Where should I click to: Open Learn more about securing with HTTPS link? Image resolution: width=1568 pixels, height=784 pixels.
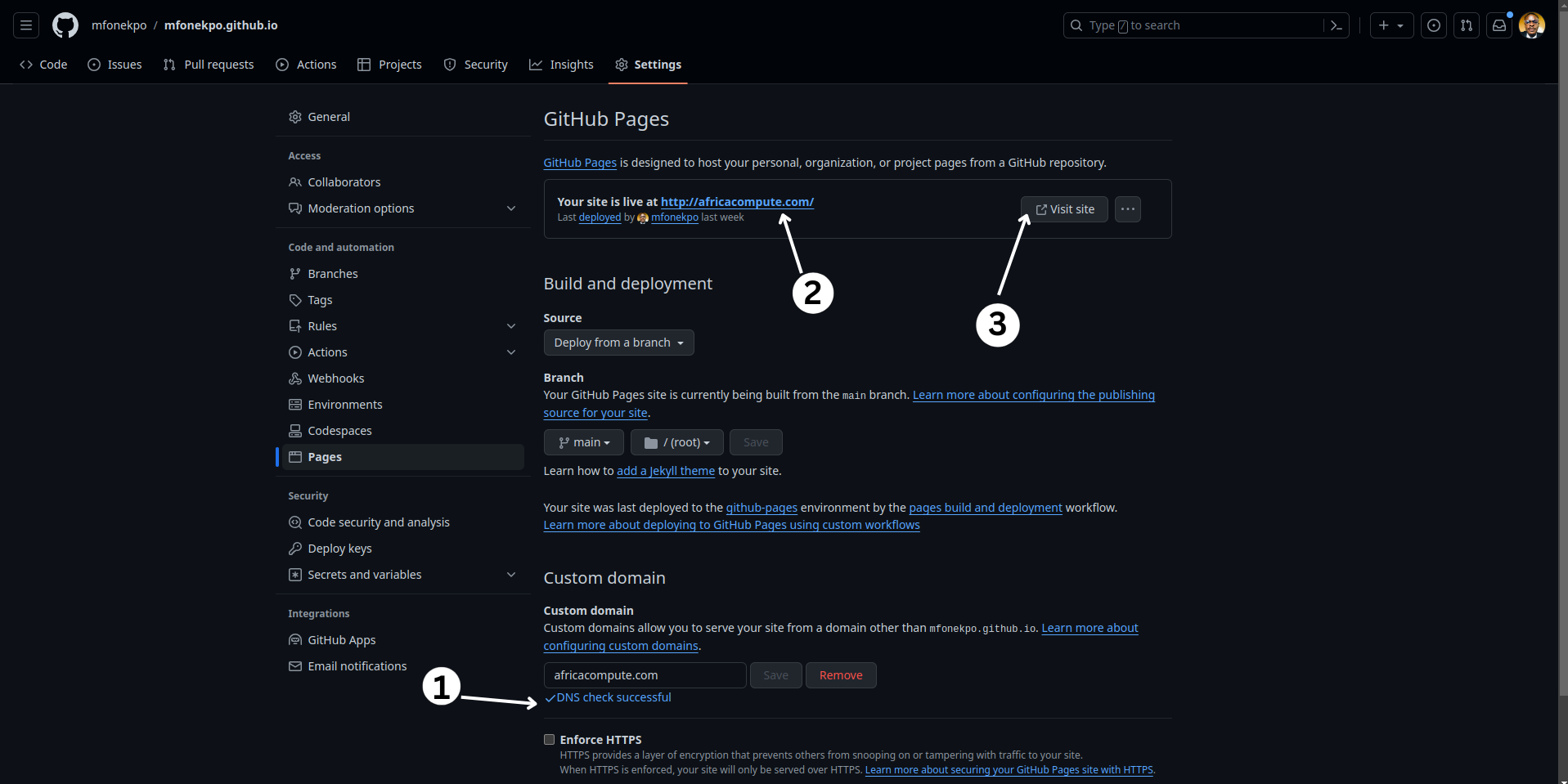tap(1009, 770)
